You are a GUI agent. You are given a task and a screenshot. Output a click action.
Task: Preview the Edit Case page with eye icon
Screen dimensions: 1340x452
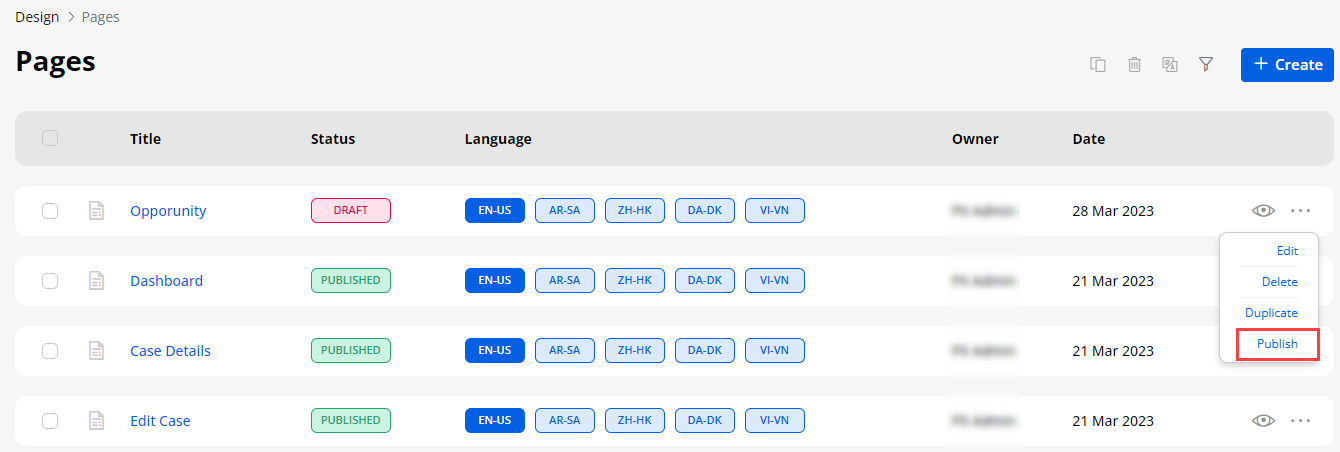click(1264, 421)
